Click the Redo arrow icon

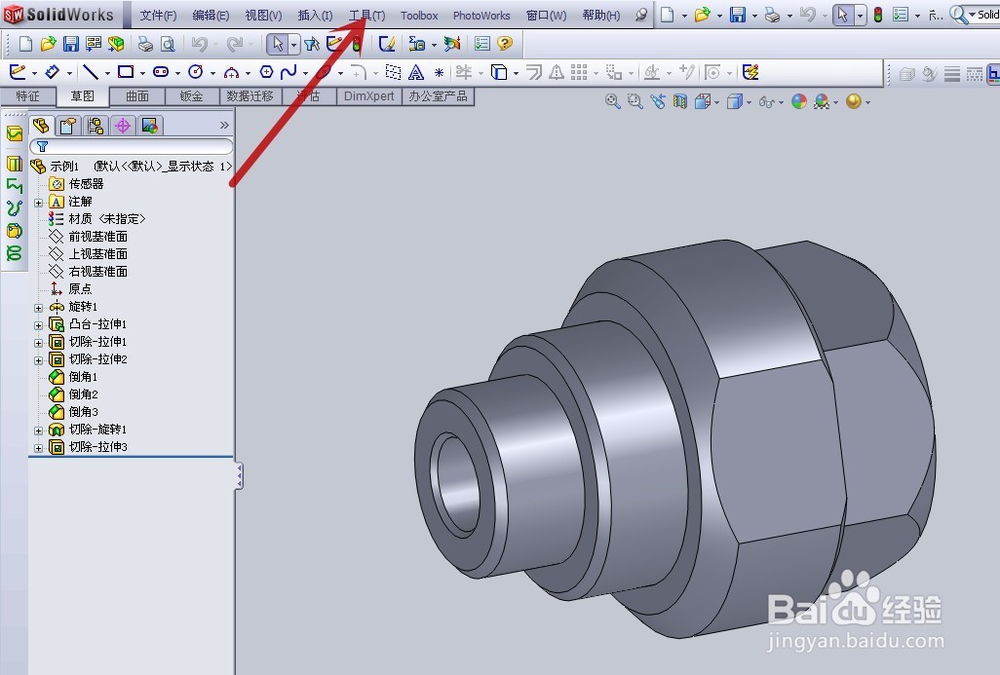234,43
